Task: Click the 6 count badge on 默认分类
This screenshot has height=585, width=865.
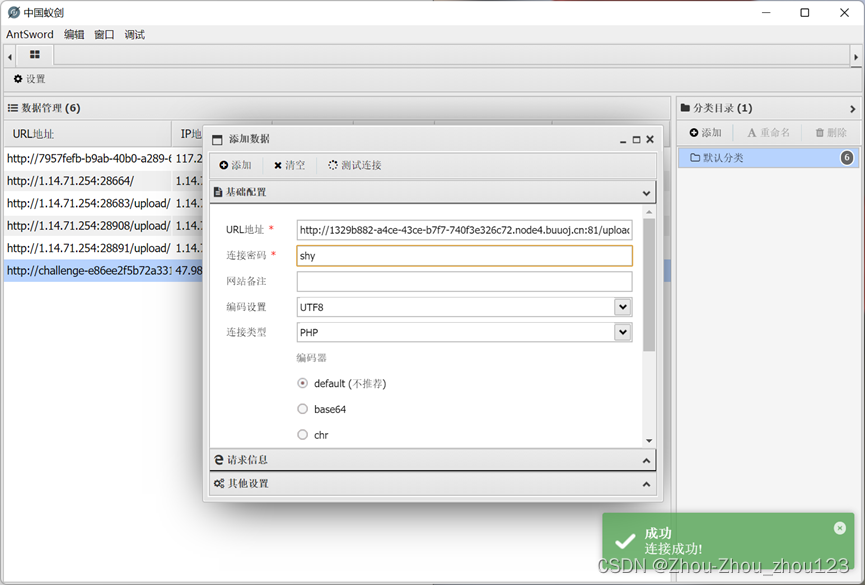Action: [847, 158]
